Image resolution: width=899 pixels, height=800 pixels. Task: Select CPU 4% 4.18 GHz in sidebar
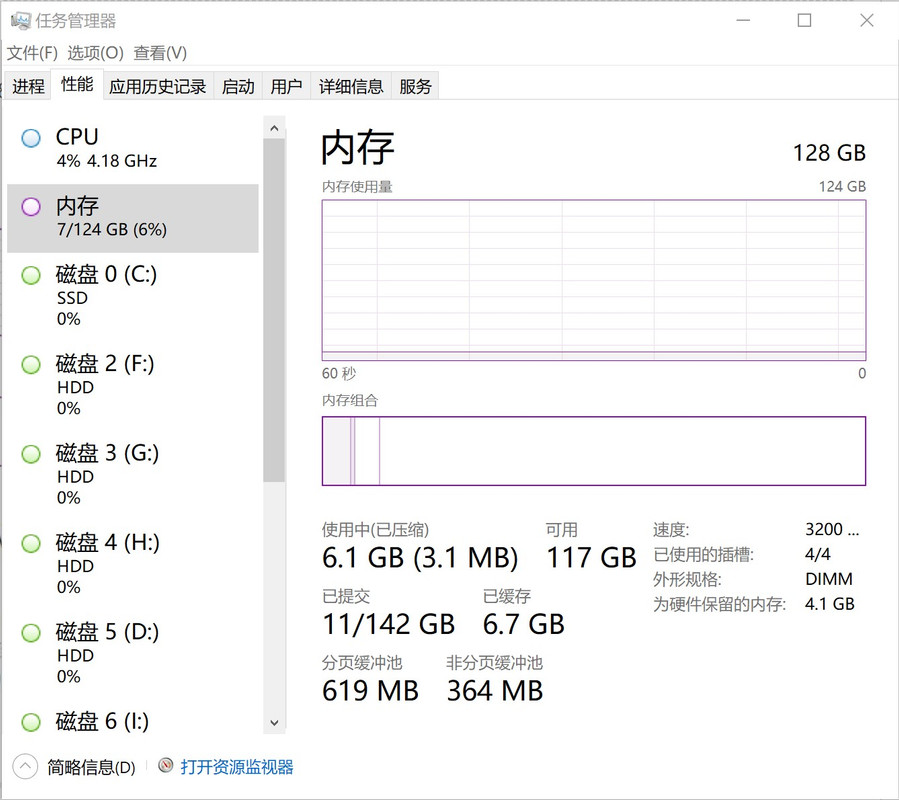click(x=132, y=150)
